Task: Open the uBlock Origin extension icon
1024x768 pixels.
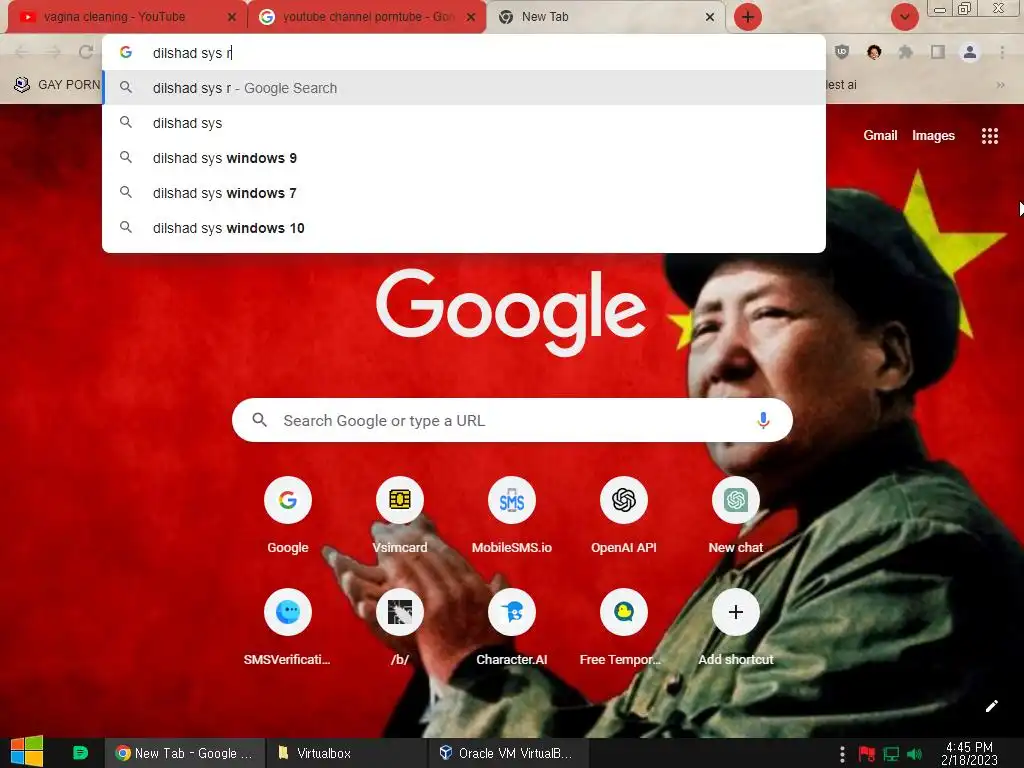Action: [x=842, y=52]
